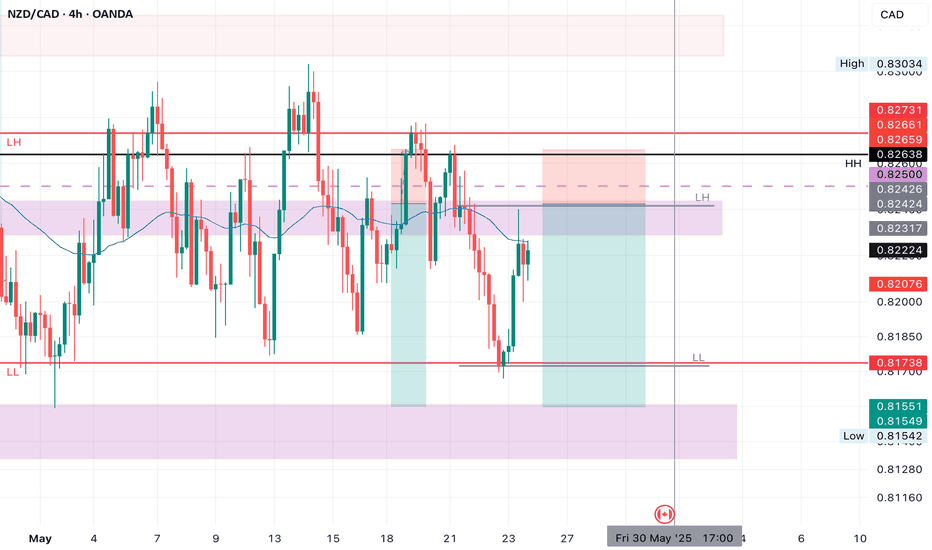The image size is (932, 550).
Task: Click the red 0.82731 price tag
Action: pyautogui.click(x=898, y=110)
